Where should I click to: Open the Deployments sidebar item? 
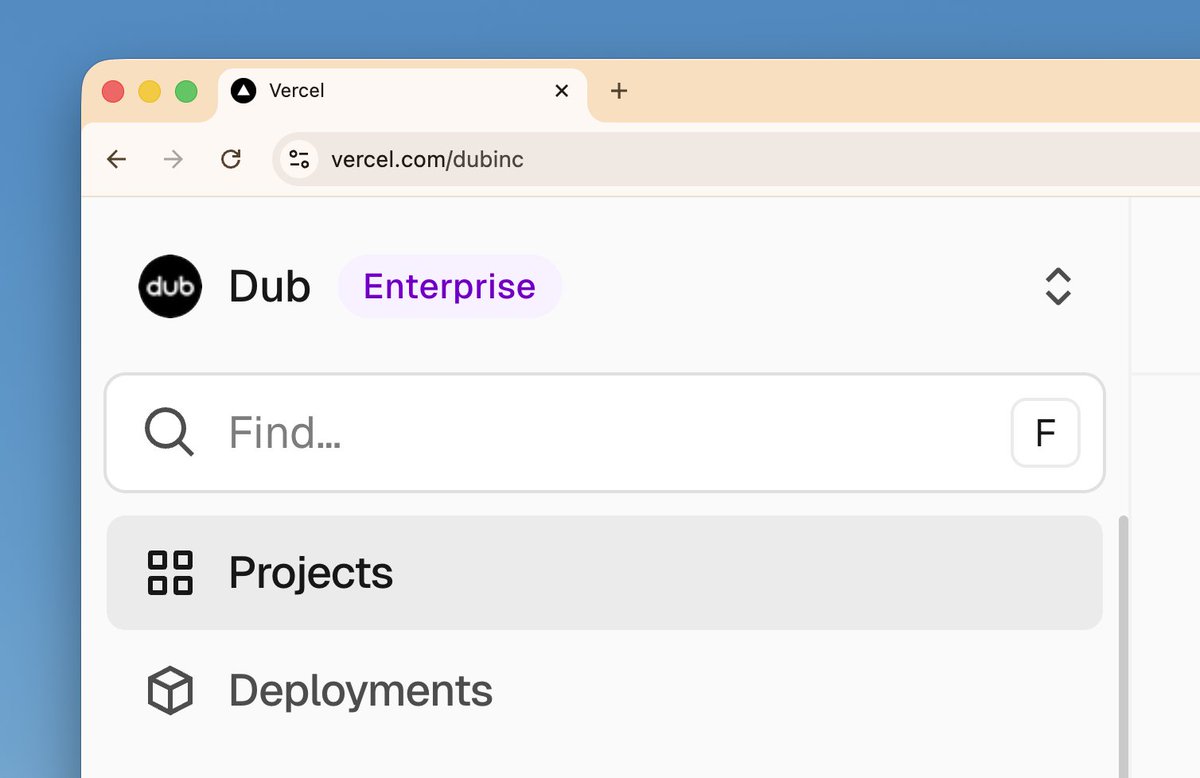(x=605, y=691)
